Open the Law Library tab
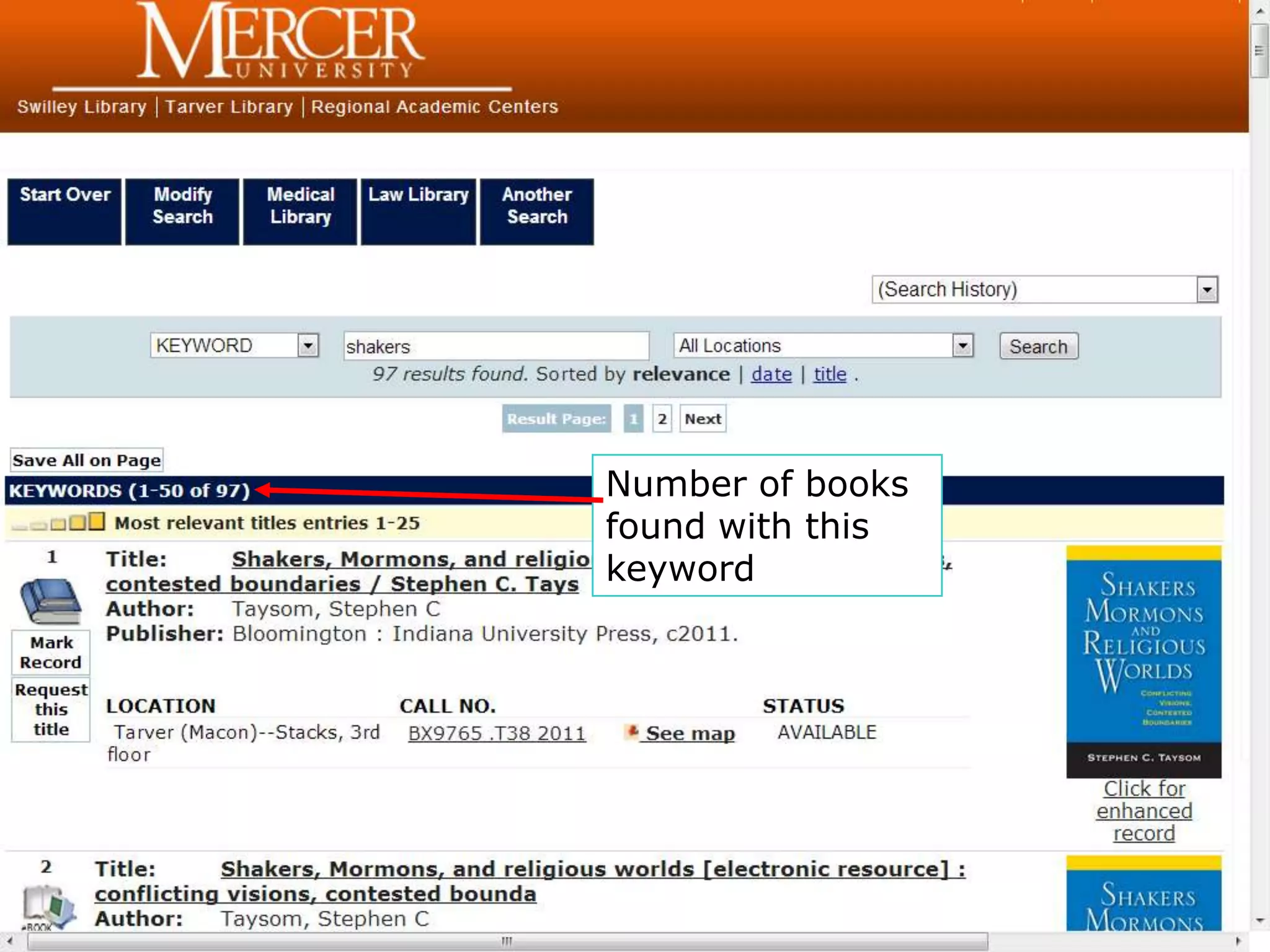 pos(419,212)
